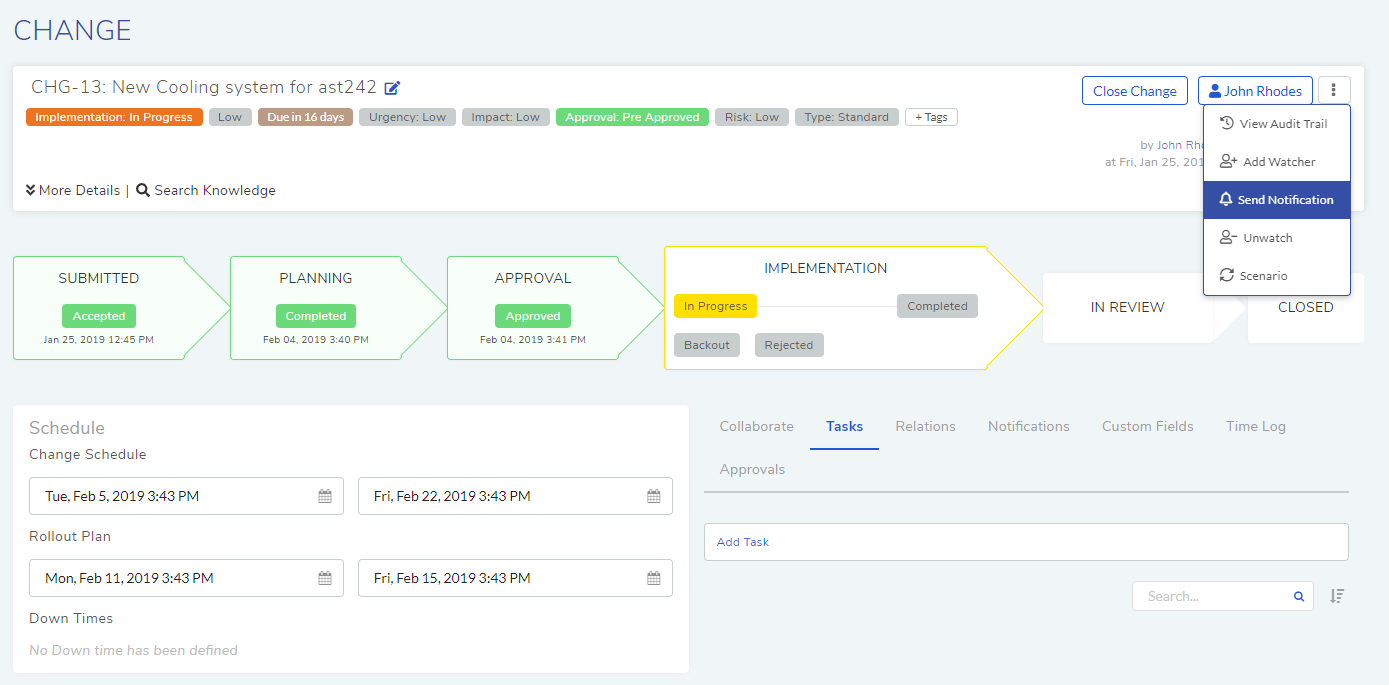Choose Add Watcher menu entry
Image resolution: width=1389 pixels, height=685 pixels.
(x=1277, y=162)
